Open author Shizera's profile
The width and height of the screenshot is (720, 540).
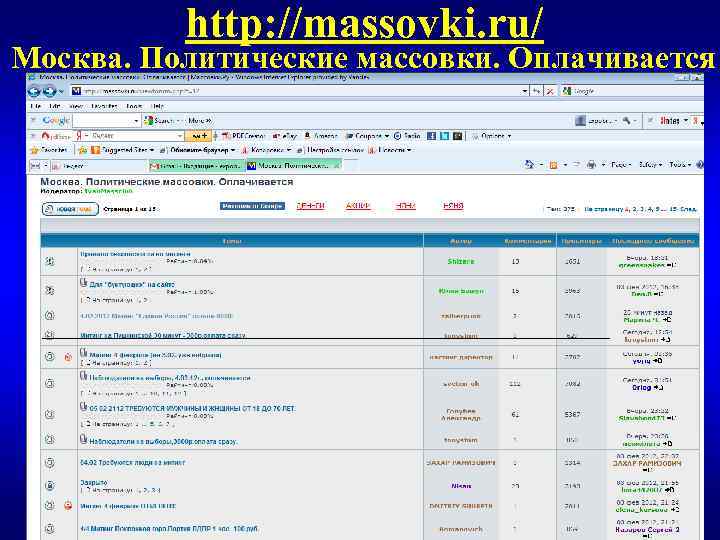pyautogui.click(x=461, y=261)
